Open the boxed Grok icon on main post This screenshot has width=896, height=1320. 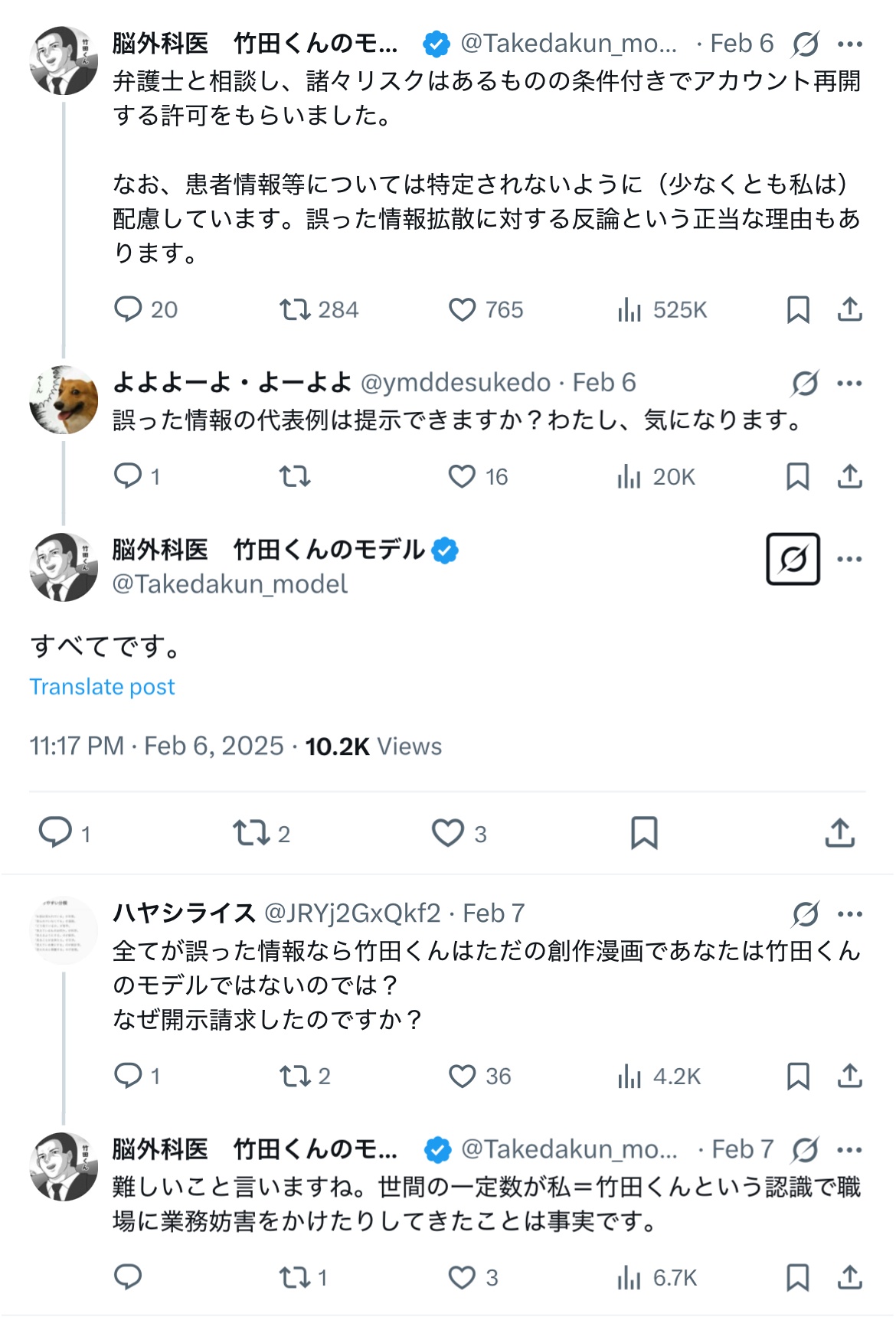(793, 559)
